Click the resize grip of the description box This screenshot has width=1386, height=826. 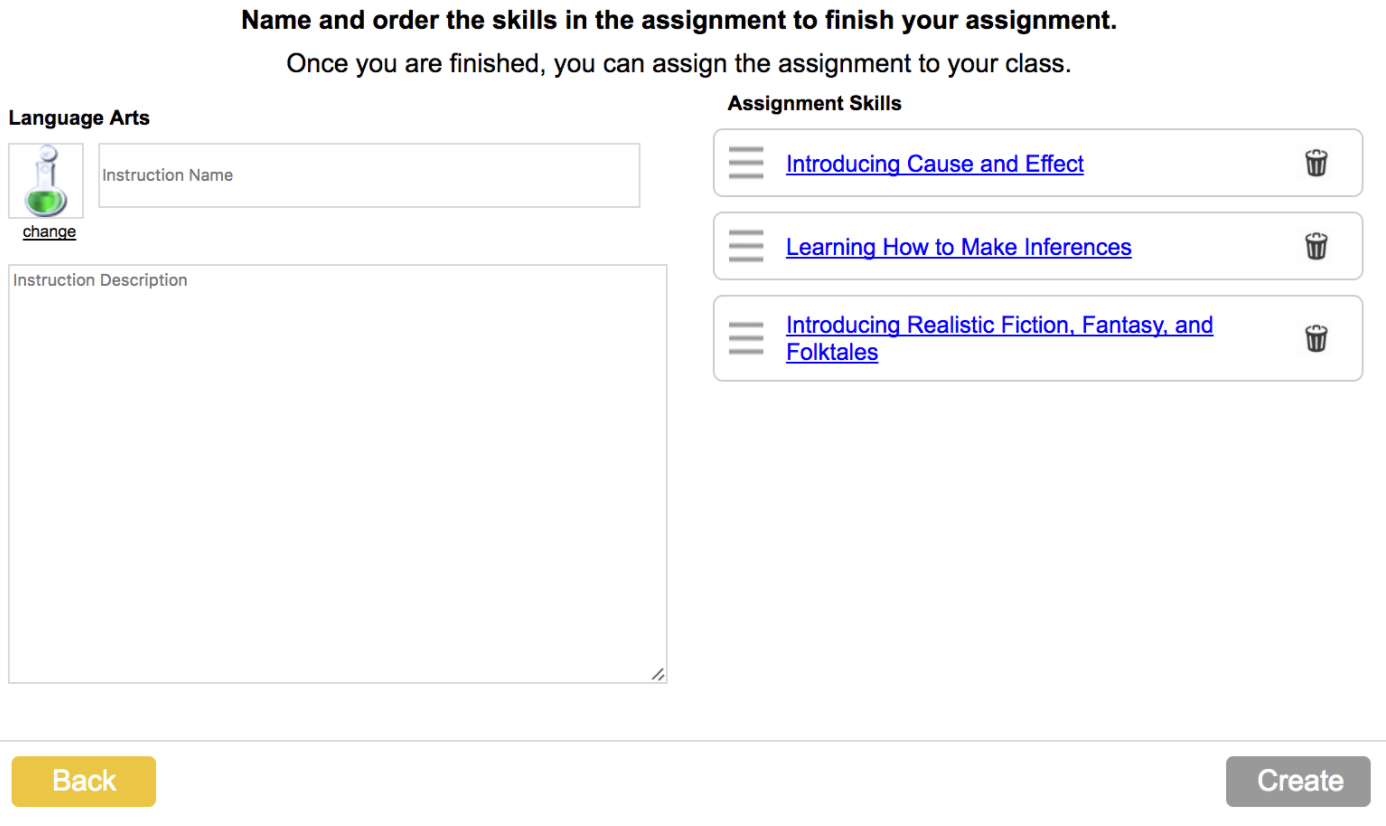click(657, 674)
